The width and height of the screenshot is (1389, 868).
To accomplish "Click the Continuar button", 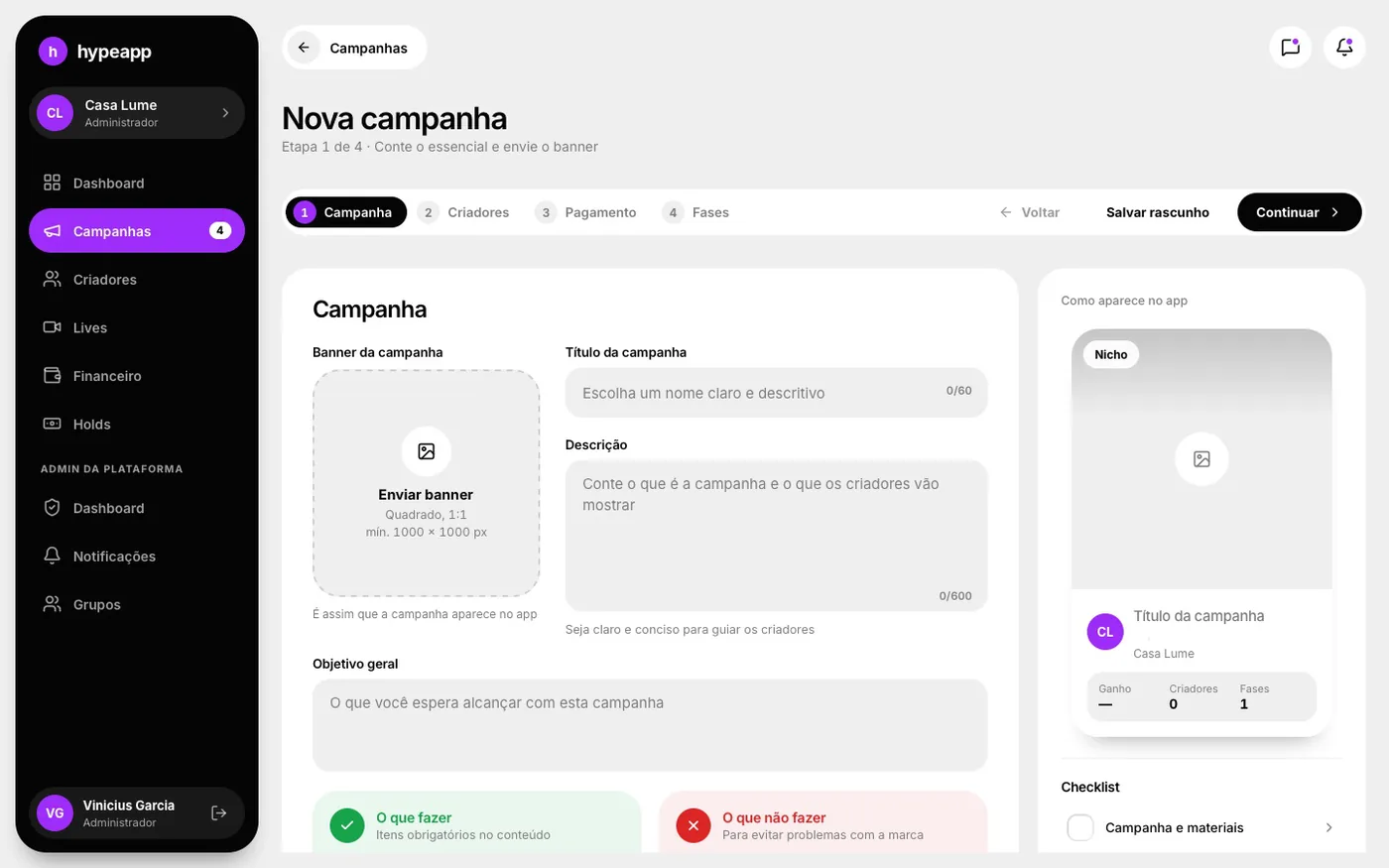I will click(1300, 212).
